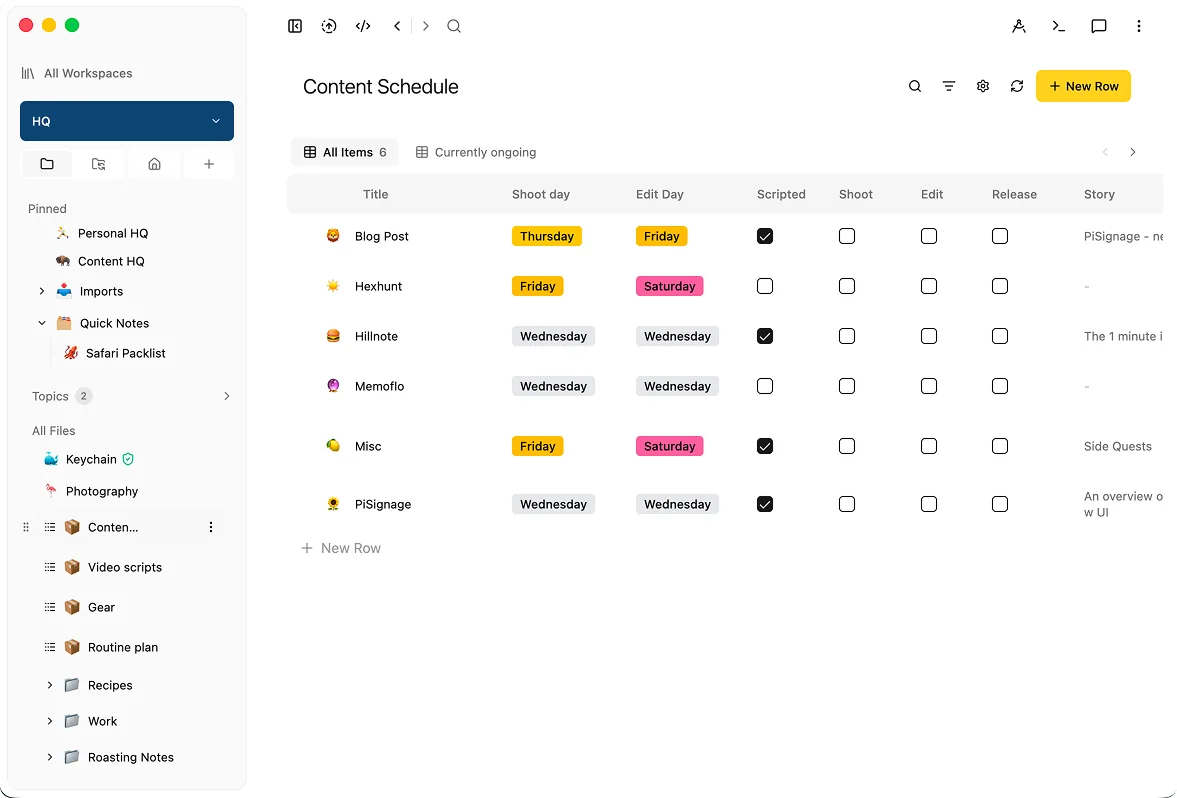Image resolution: width=1177 pixels, height=798 pixels.
Task: Go back with the left arrow
Action: [397, 26]
